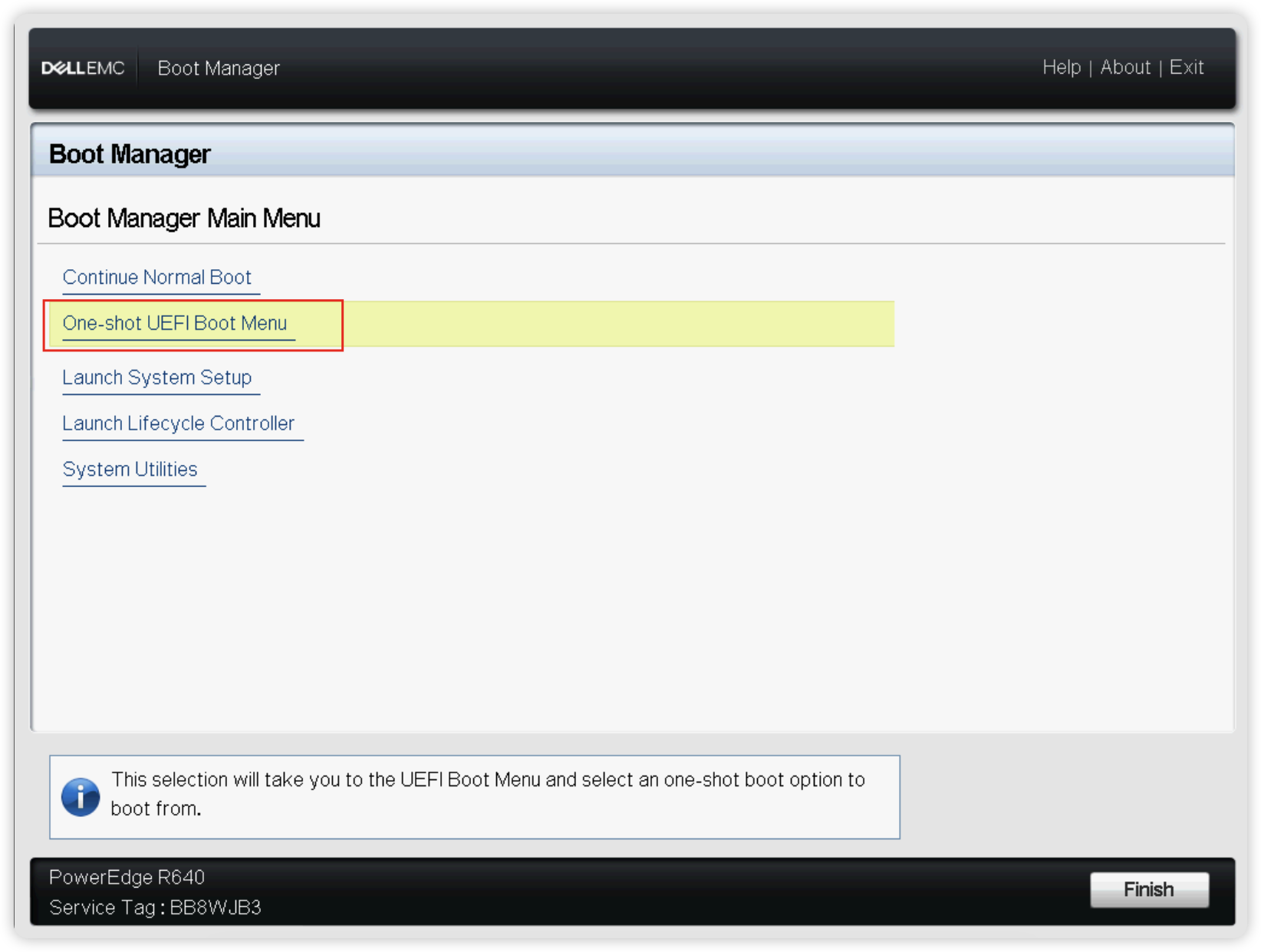Click the PowerEdge R640 model label

click(x=127, y=877)
